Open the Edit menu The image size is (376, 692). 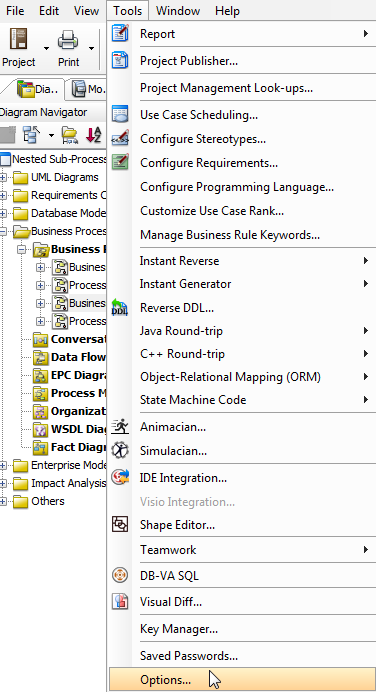click(x=49, y=10)
